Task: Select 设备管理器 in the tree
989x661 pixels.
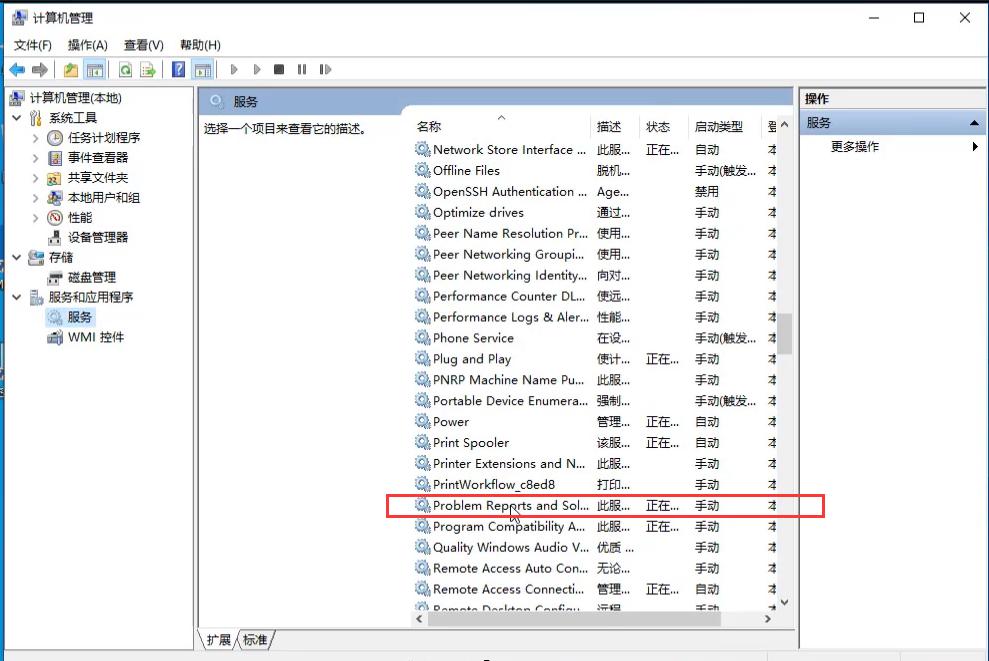Action: point(98,237)
